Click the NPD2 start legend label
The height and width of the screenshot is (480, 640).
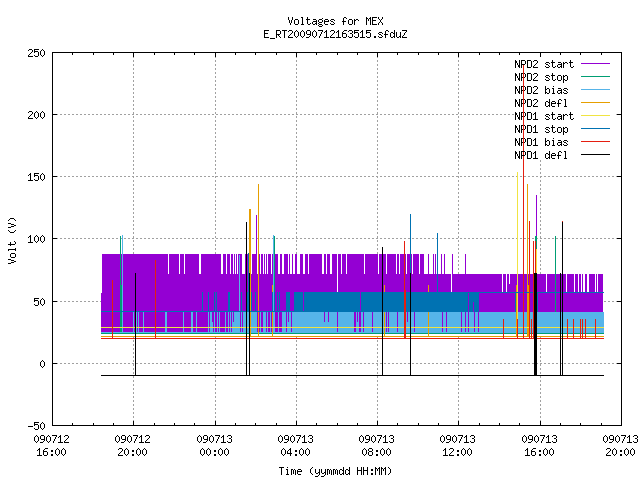[x=544, y=64]
